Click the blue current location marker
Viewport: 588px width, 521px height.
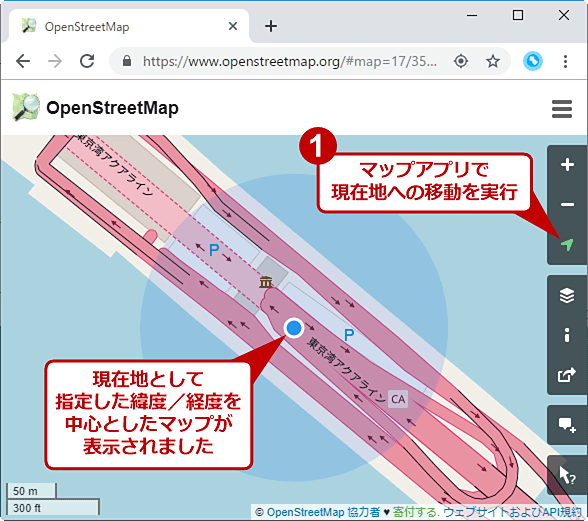click(x=294, y=328)
